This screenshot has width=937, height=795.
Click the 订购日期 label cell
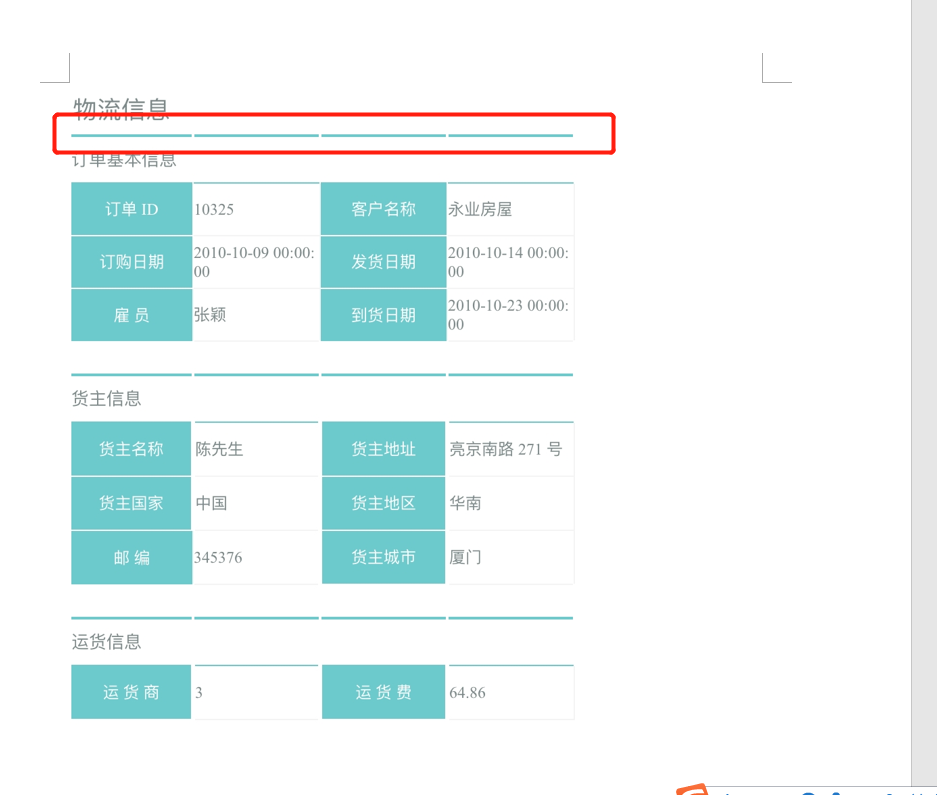(x=131, y=262)
